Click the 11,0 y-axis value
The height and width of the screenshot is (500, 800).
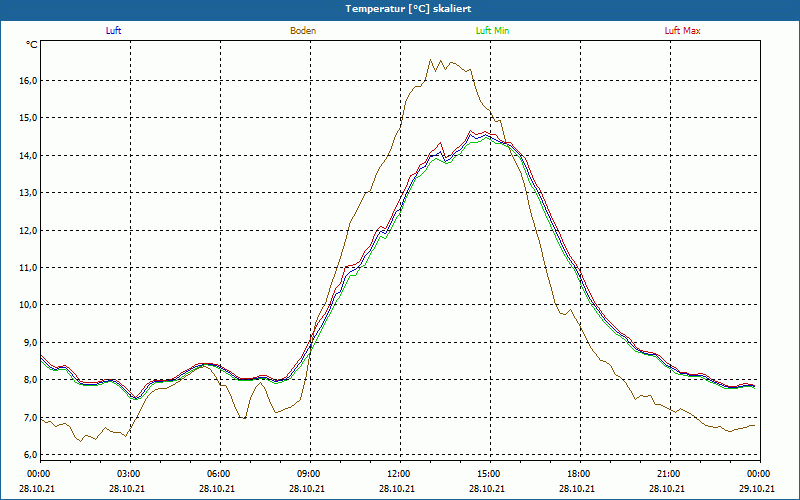pos(29,268)
